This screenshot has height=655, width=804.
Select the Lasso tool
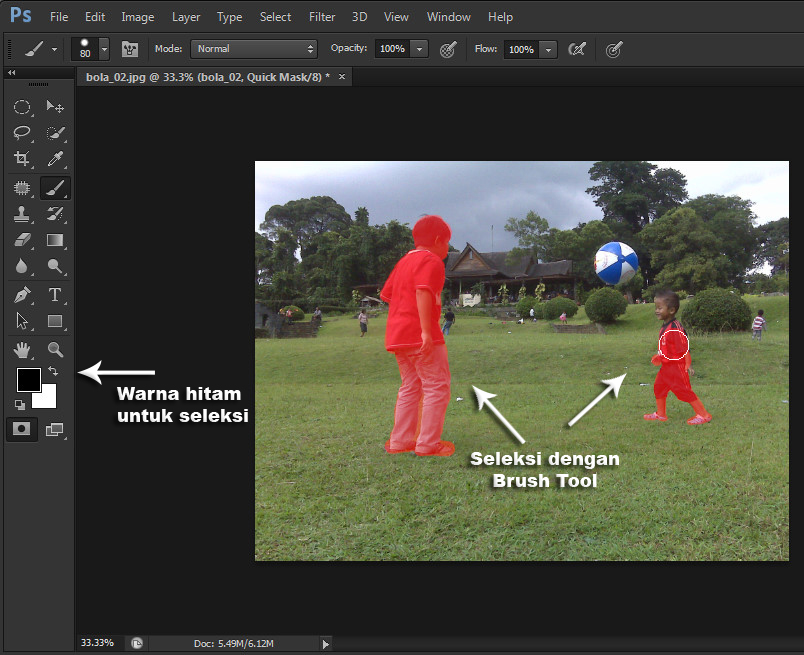pos(22,133)
